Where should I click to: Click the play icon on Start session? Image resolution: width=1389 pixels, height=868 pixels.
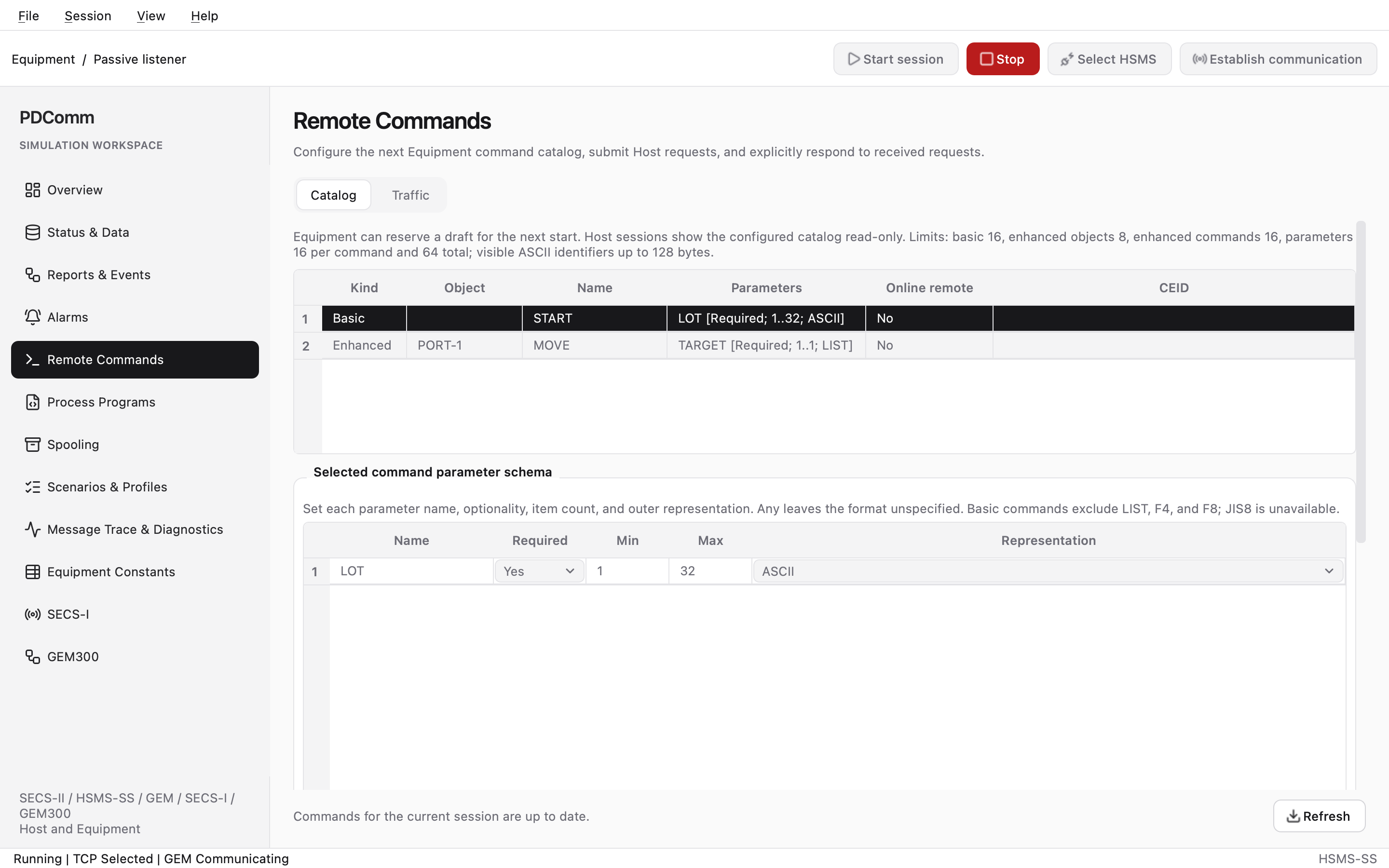coord(854,59)
